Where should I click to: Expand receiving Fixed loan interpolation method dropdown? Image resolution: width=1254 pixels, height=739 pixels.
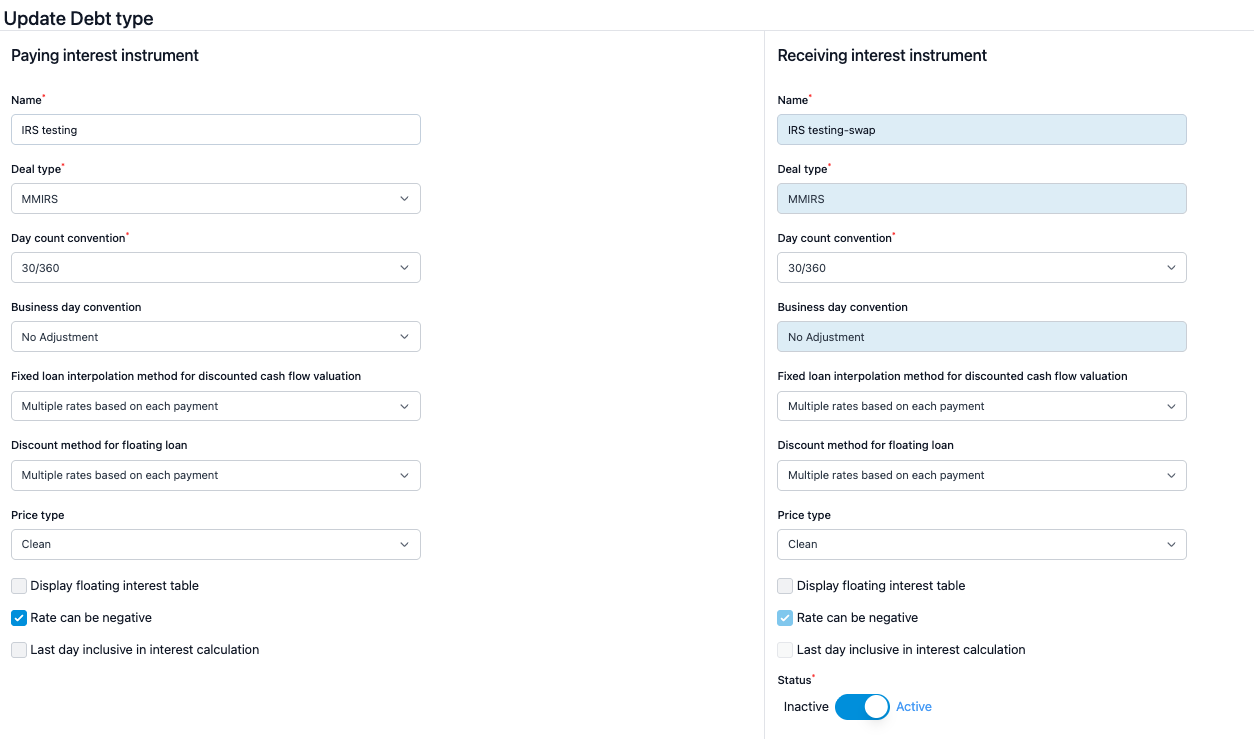point(981,406)
